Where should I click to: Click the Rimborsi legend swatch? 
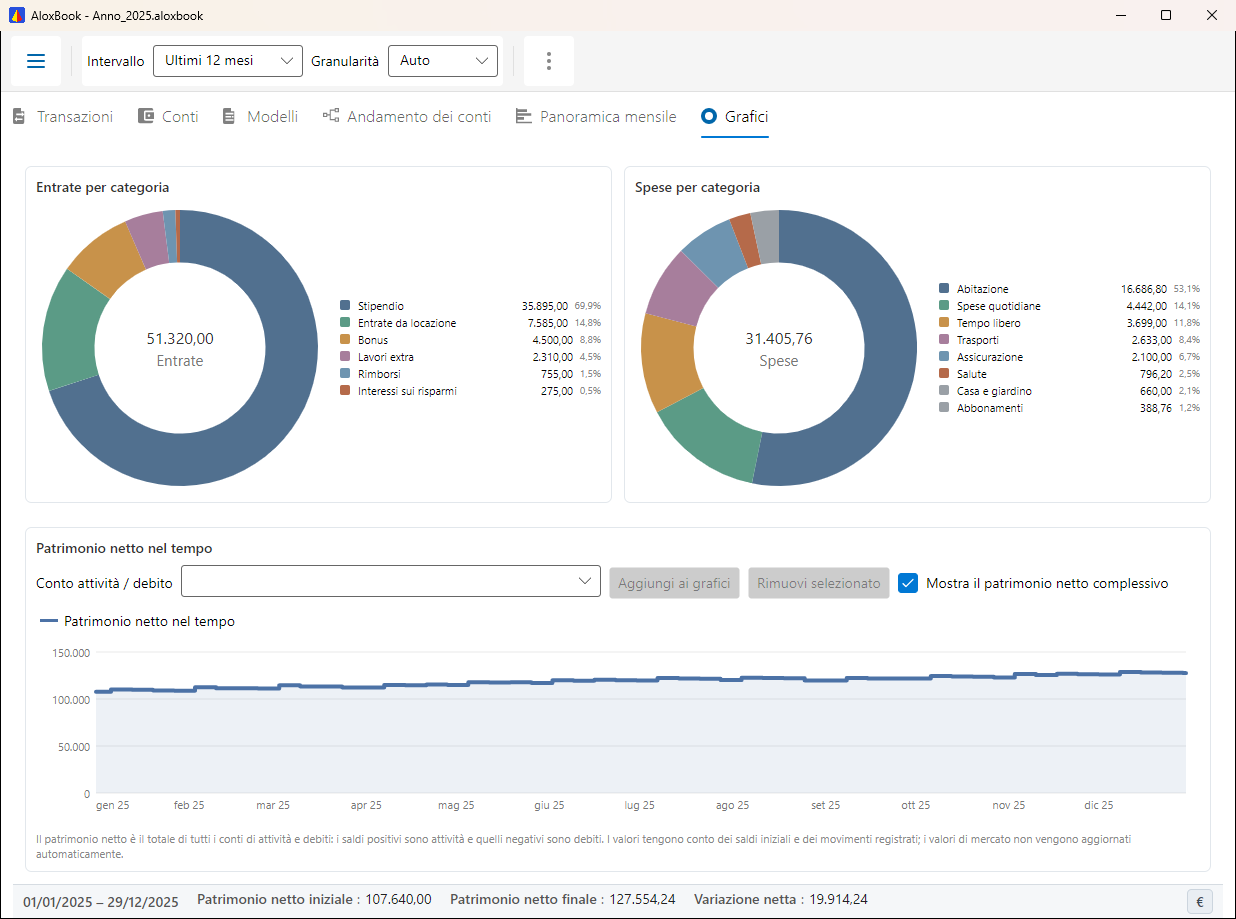click(345, 374)
